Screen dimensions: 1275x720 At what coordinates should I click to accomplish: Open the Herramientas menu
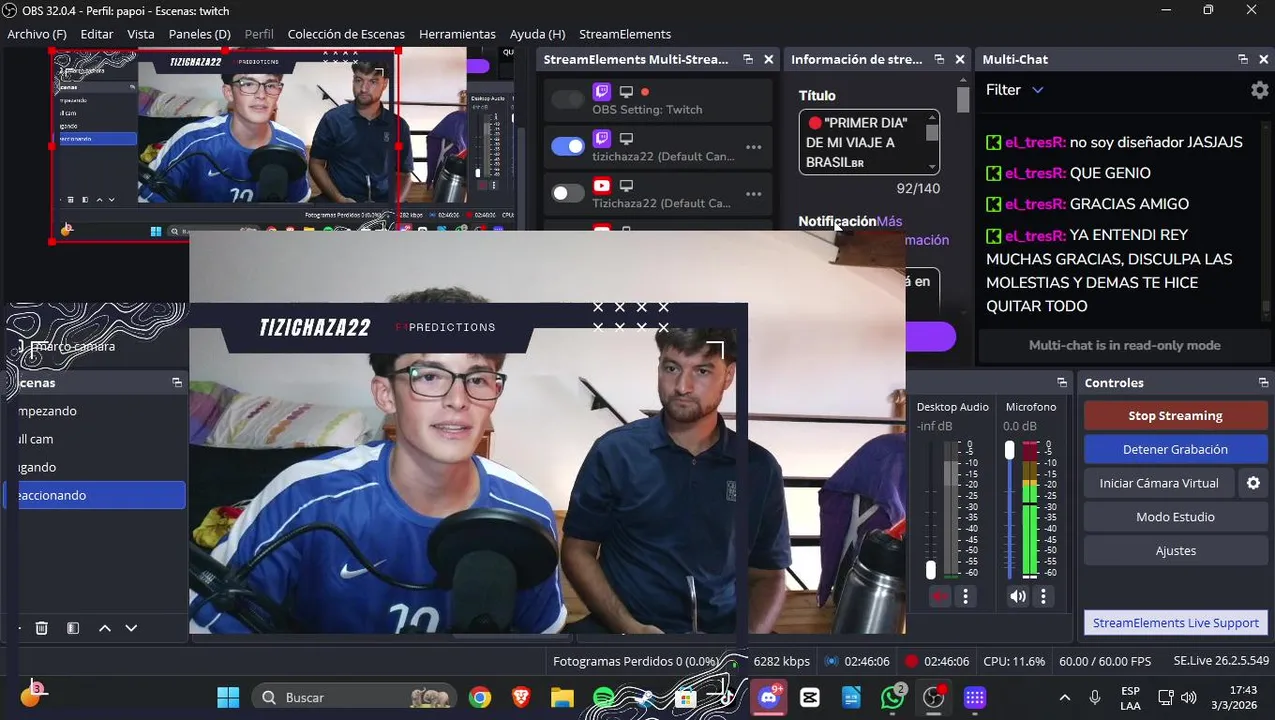tap(457, 34)
